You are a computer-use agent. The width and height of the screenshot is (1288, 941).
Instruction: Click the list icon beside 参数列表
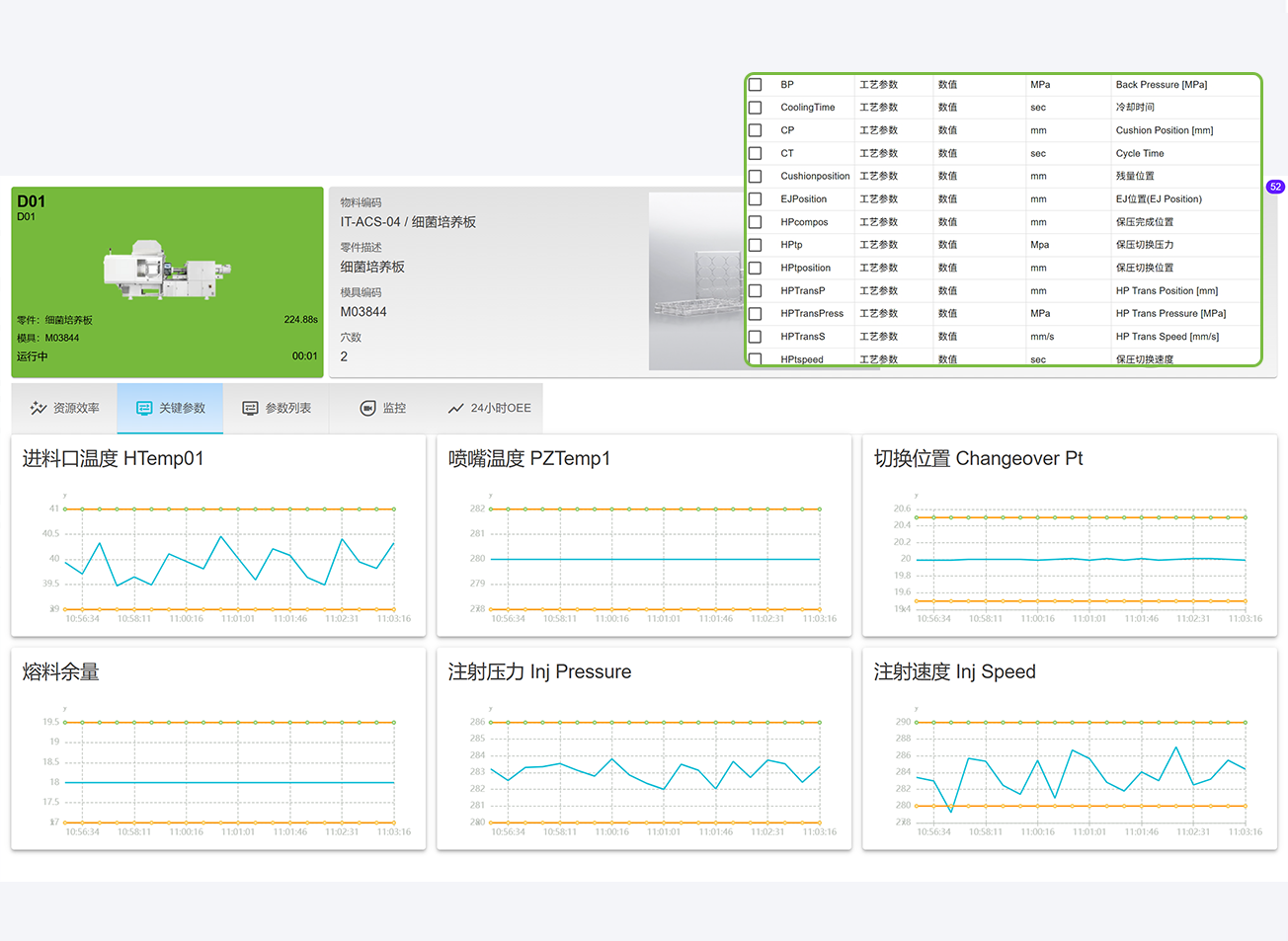click(250, 408)
